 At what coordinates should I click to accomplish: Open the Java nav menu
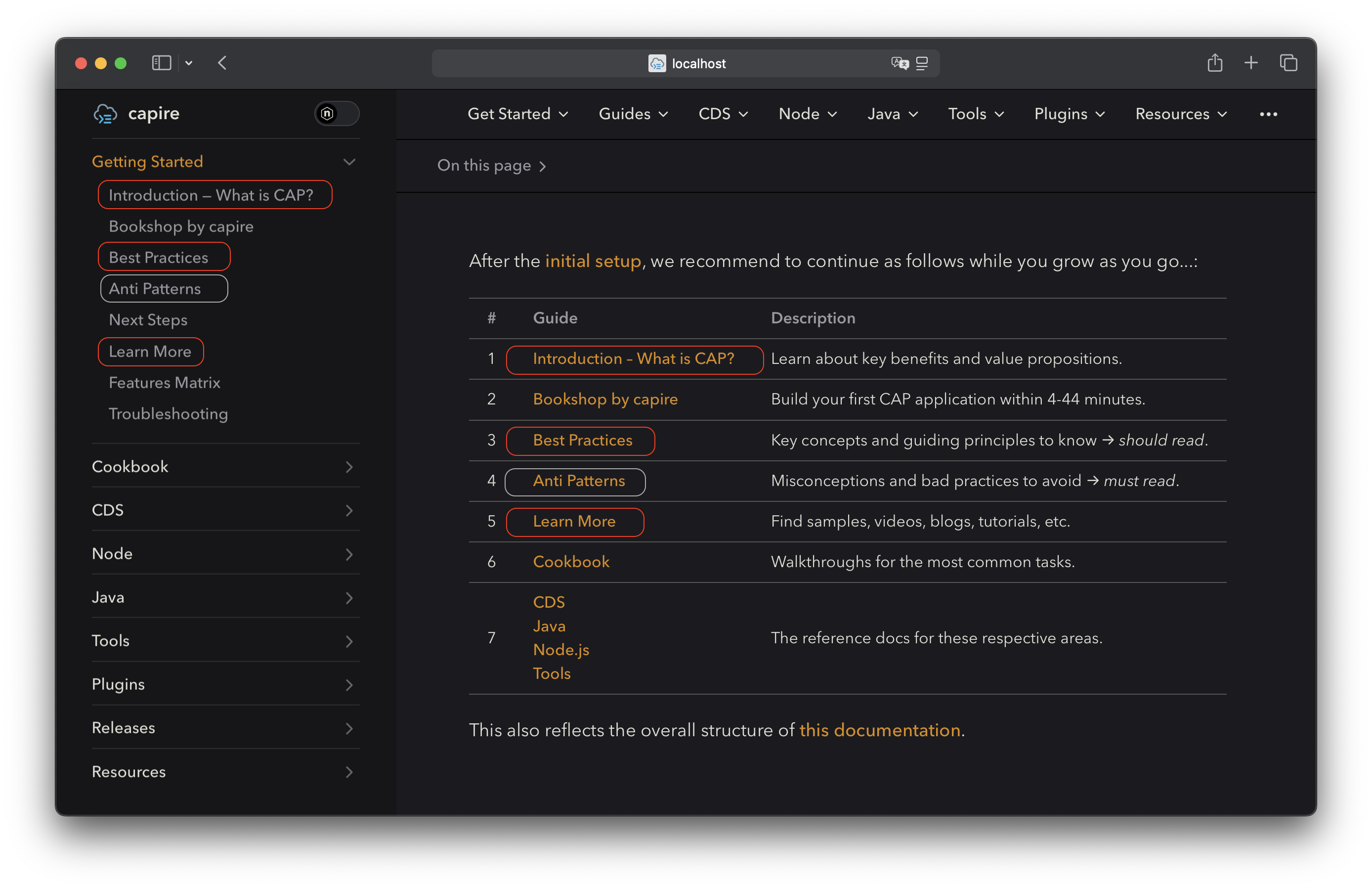coord(893,114)
